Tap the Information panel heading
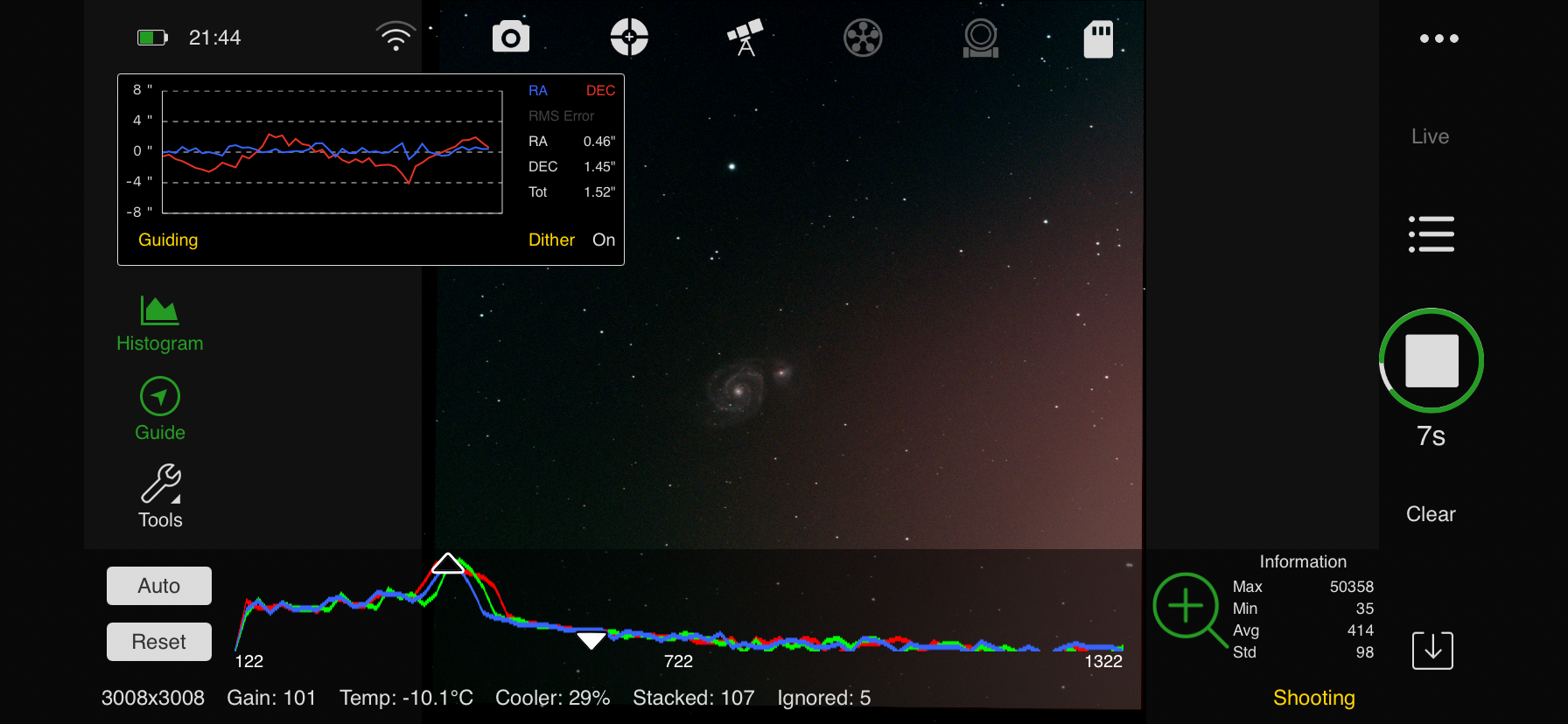 [1303, 562]
